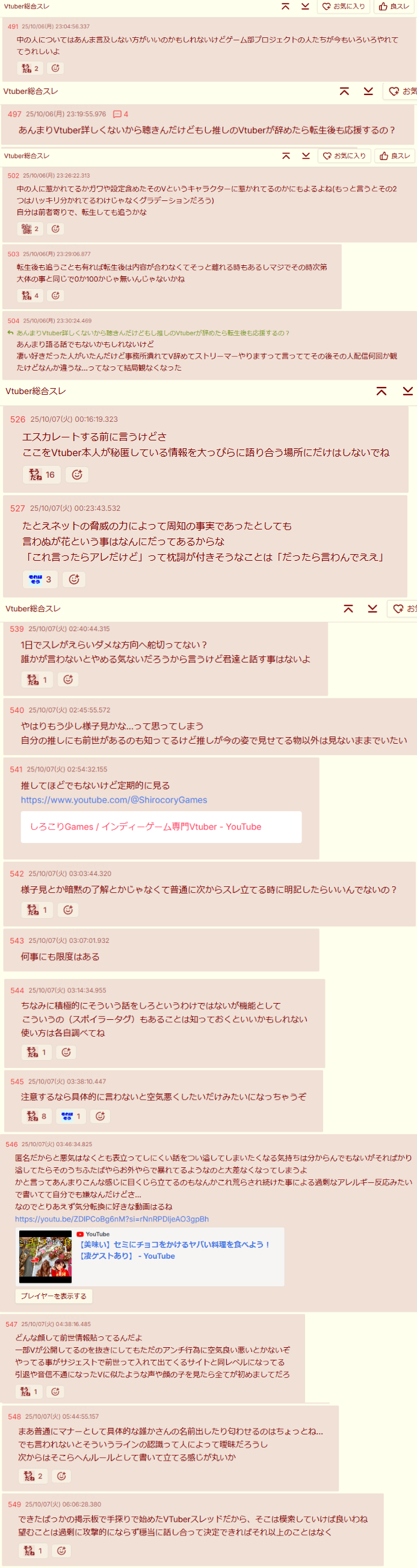
Task: Click the add-reaction smiley on post 491
Action: pos(55,68)
